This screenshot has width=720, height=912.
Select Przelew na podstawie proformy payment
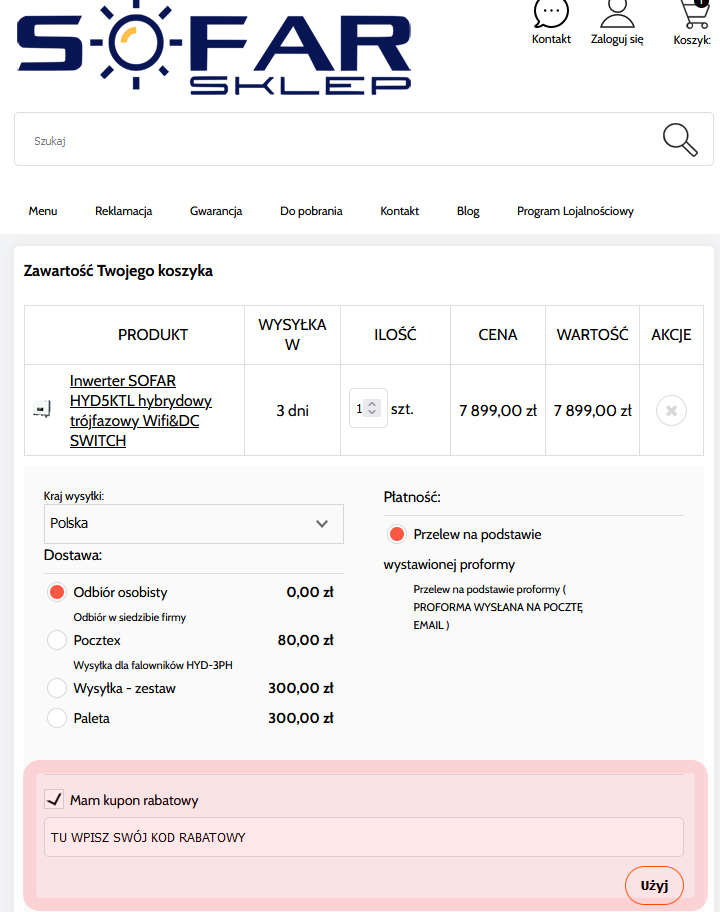click(397, 534)
